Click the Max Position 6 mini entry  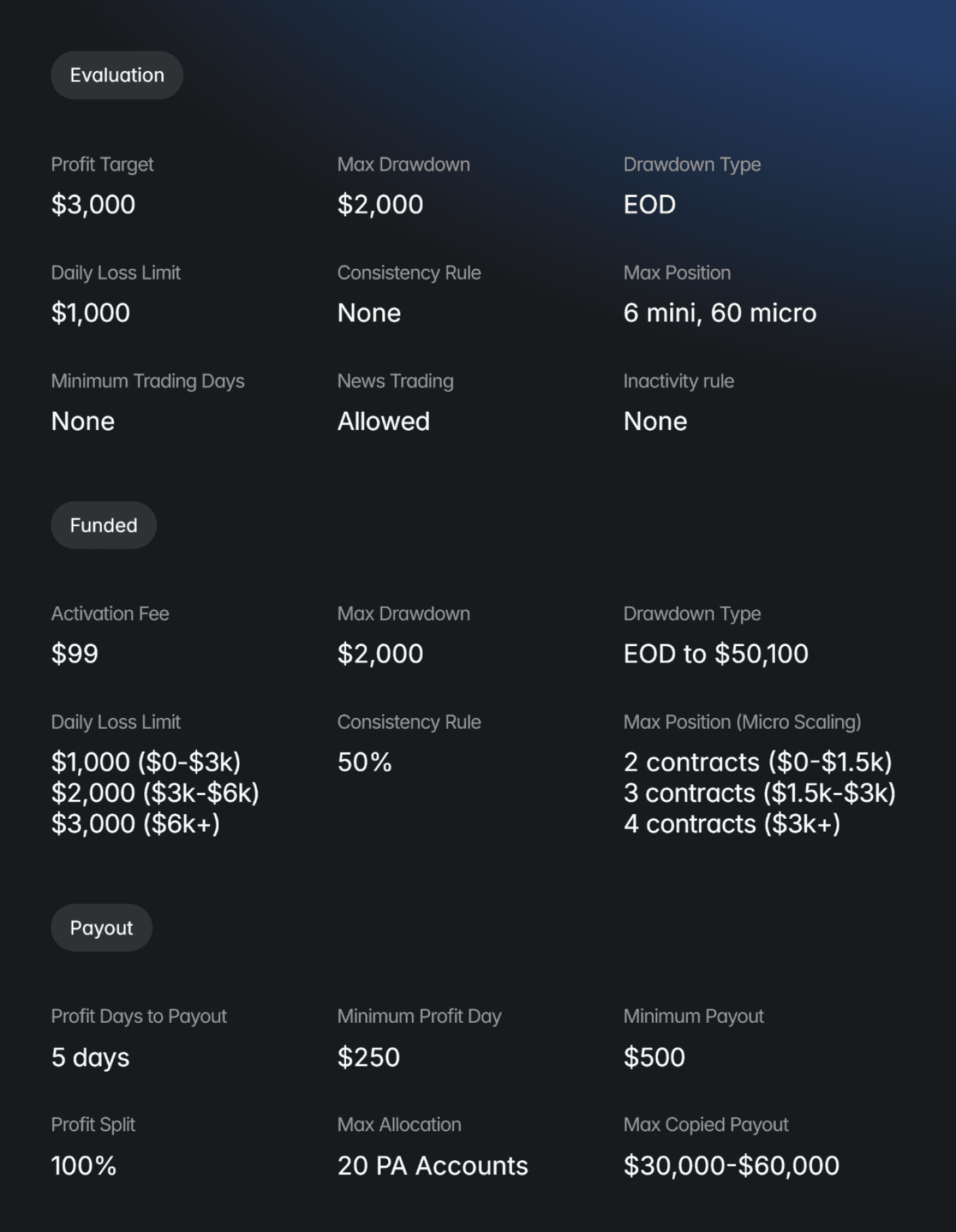tap(720, 312)
